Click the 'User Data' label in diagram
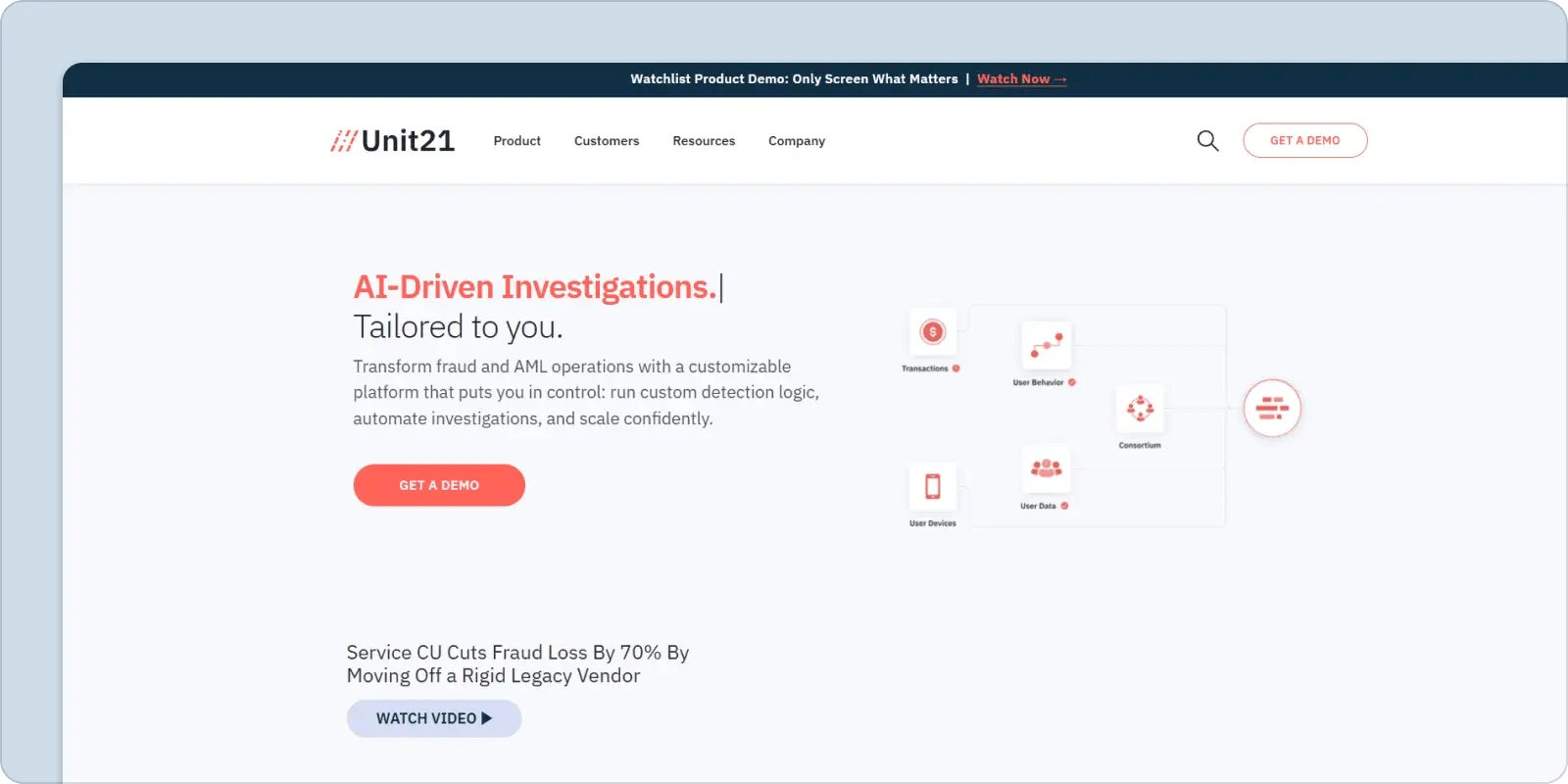This screenshot has width=1568, height=784. [1038, 506]
